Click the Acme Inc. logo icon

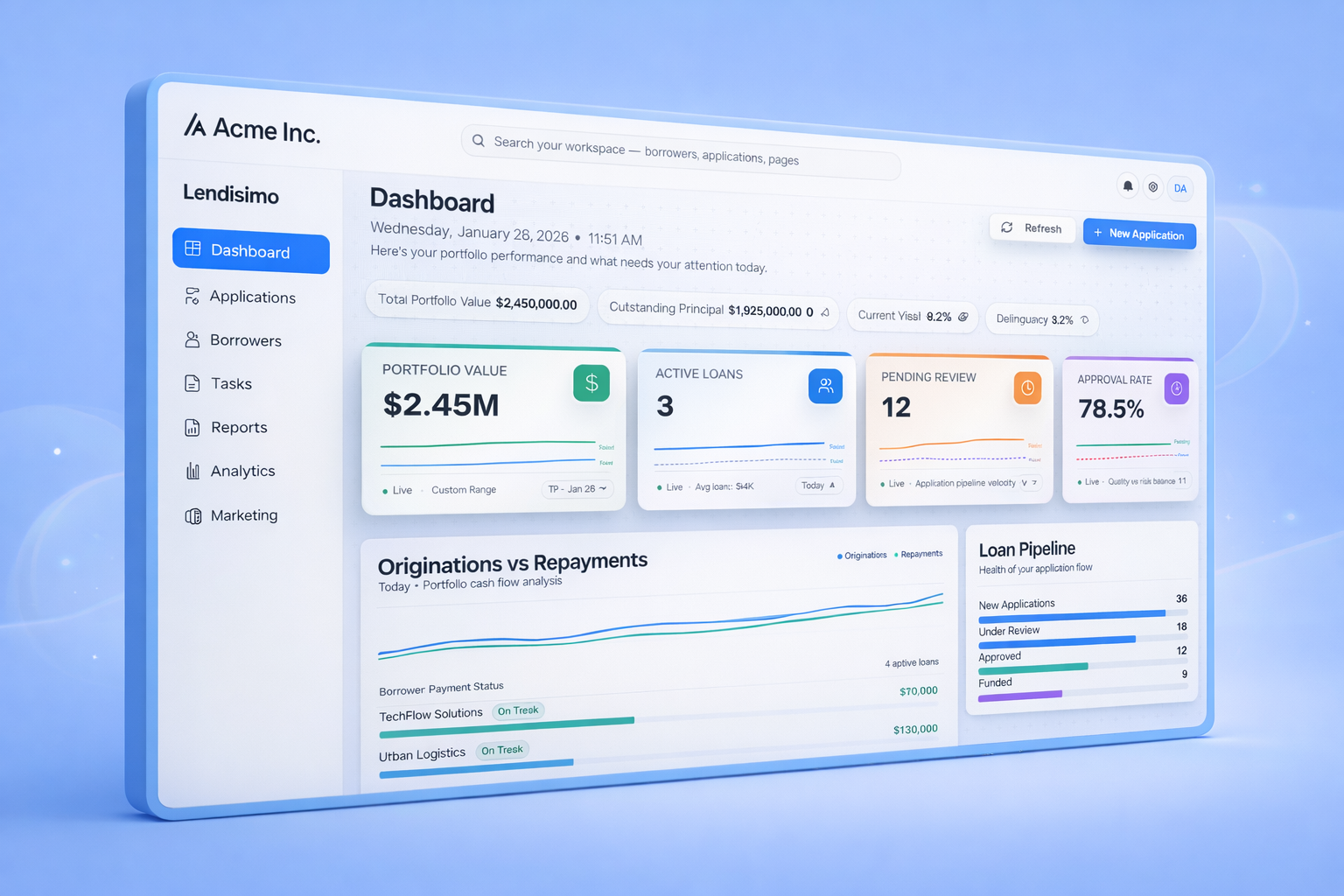point(194,125)
